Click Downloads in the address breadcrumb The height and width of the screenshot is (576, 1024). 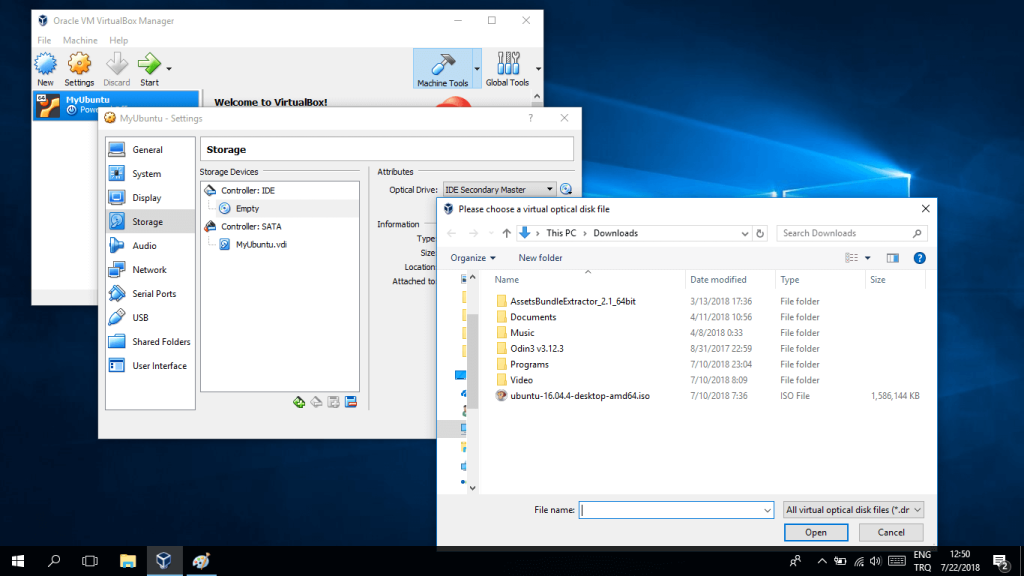[x=615, y=233]
